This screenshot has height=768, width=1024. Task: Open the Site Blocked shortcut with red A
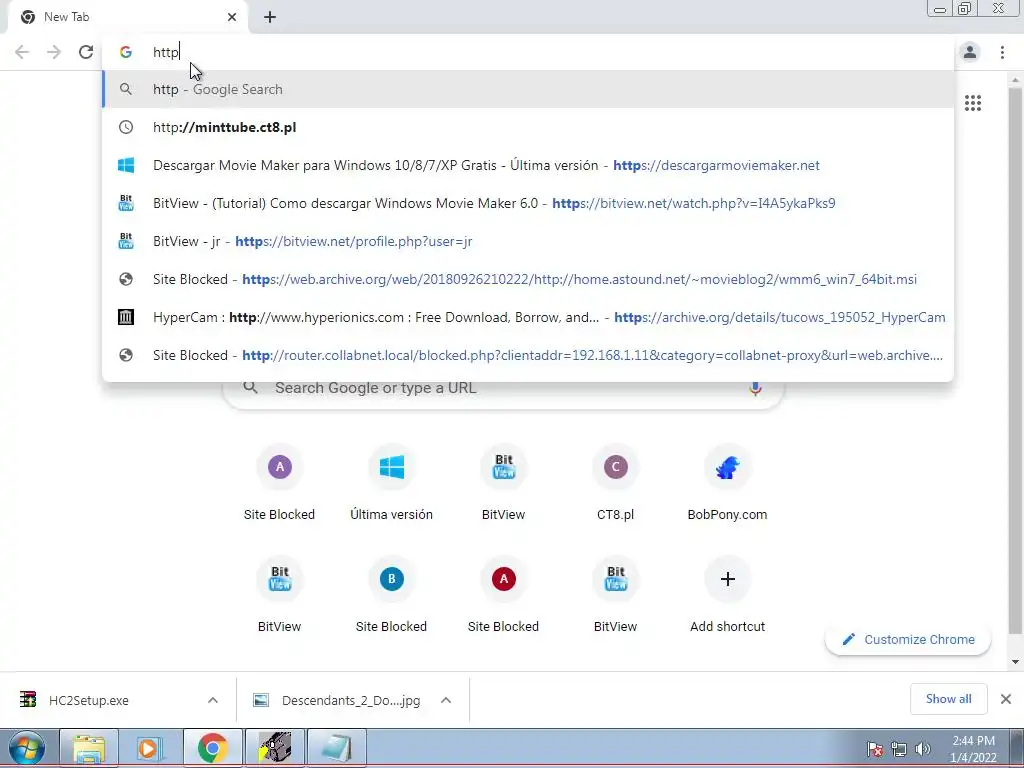click(x=504, y=594)
